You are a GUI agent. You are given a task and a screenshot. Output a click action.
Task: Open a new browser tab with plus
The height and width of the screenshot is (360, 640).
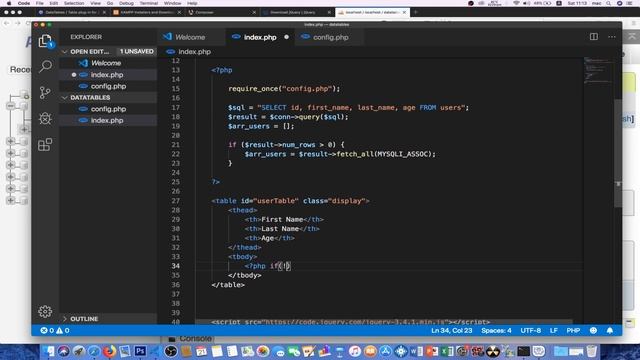[416, 12]
